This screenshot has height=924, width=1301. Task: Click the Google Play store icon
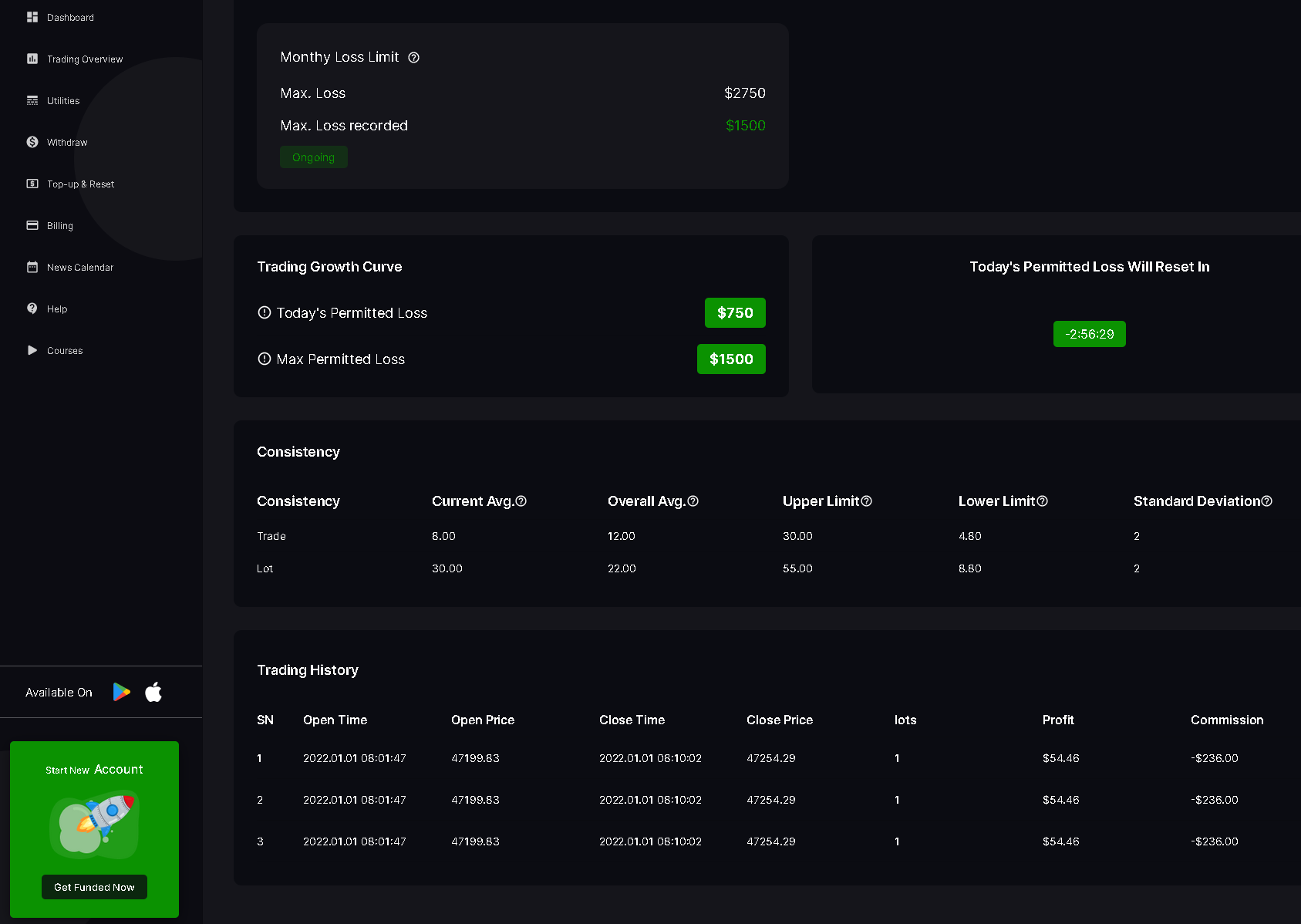tap(121, 692)
